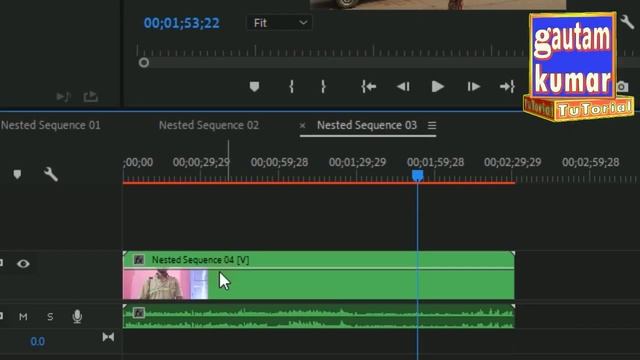Click the export share icon in source panel
The width and height of the screenshot is (640, 360).
tap(91, 97)
